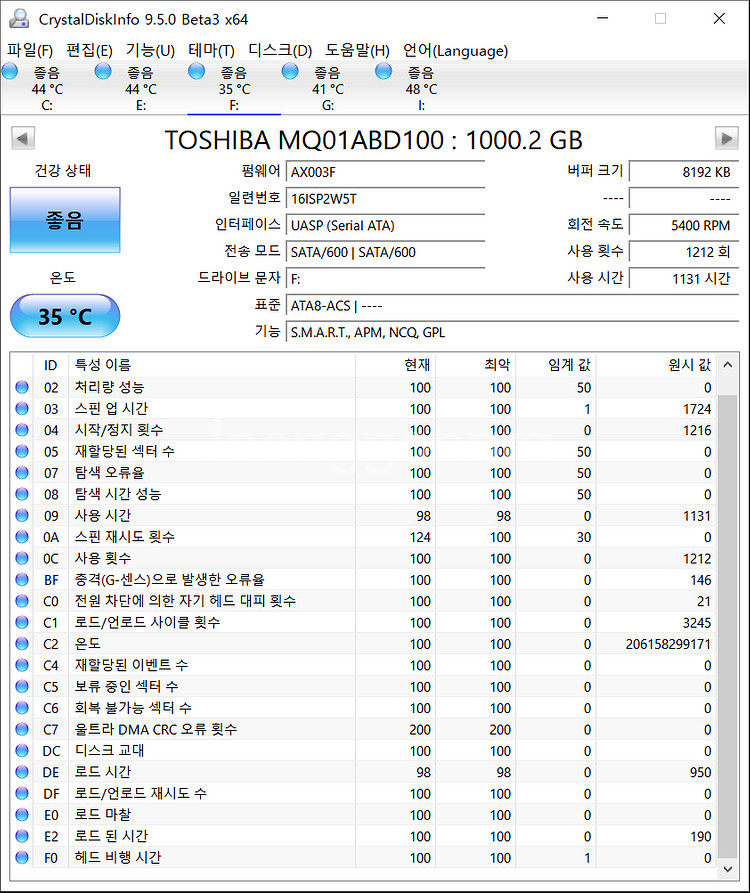The height and width of the screenshot is (893, 750).
Task: Go to next disk with right arrow
Action: click(x=727, y=138)
